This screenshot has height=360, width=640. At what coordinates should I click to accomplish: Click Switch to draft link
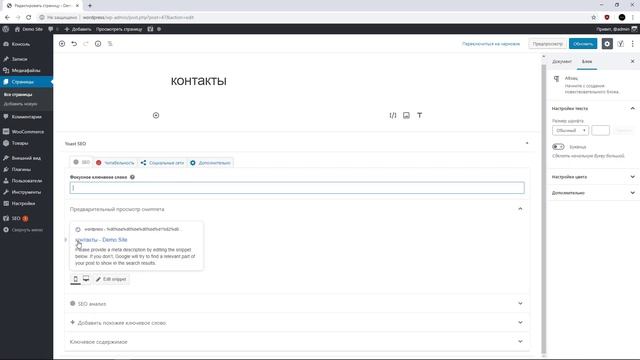coord(491,44)
